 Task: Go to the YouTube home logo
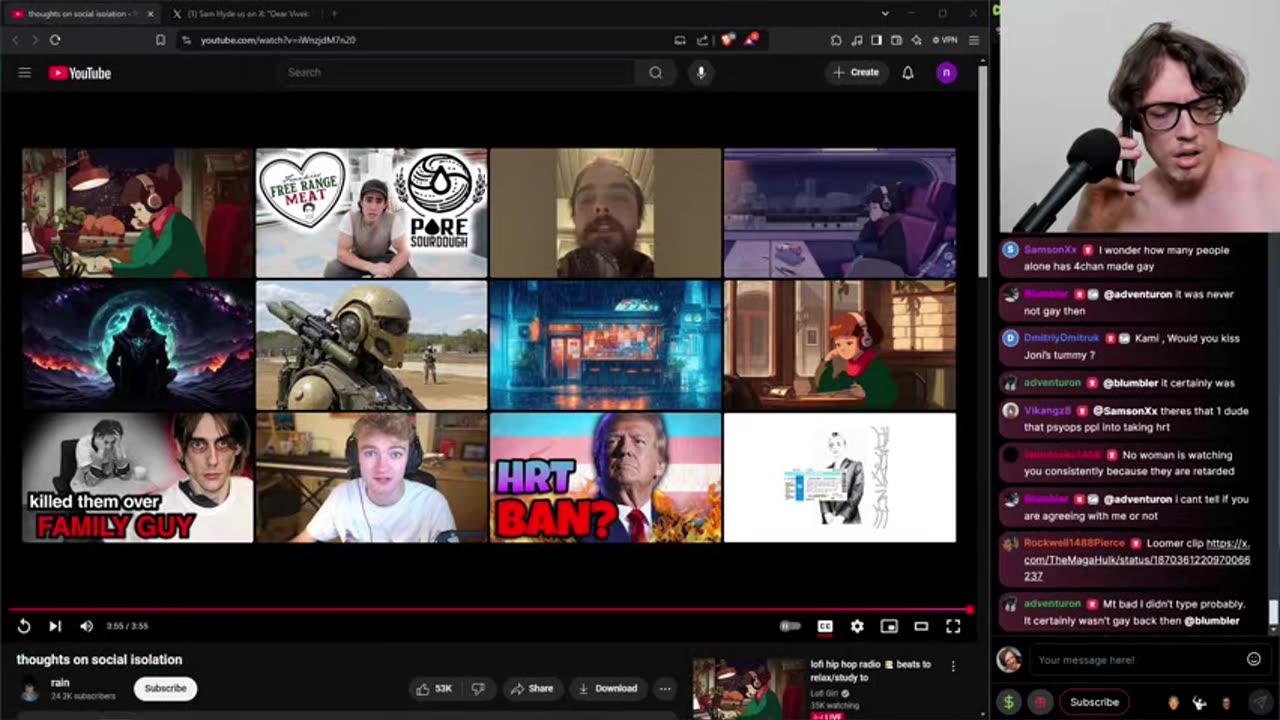(x=79, y=73)
